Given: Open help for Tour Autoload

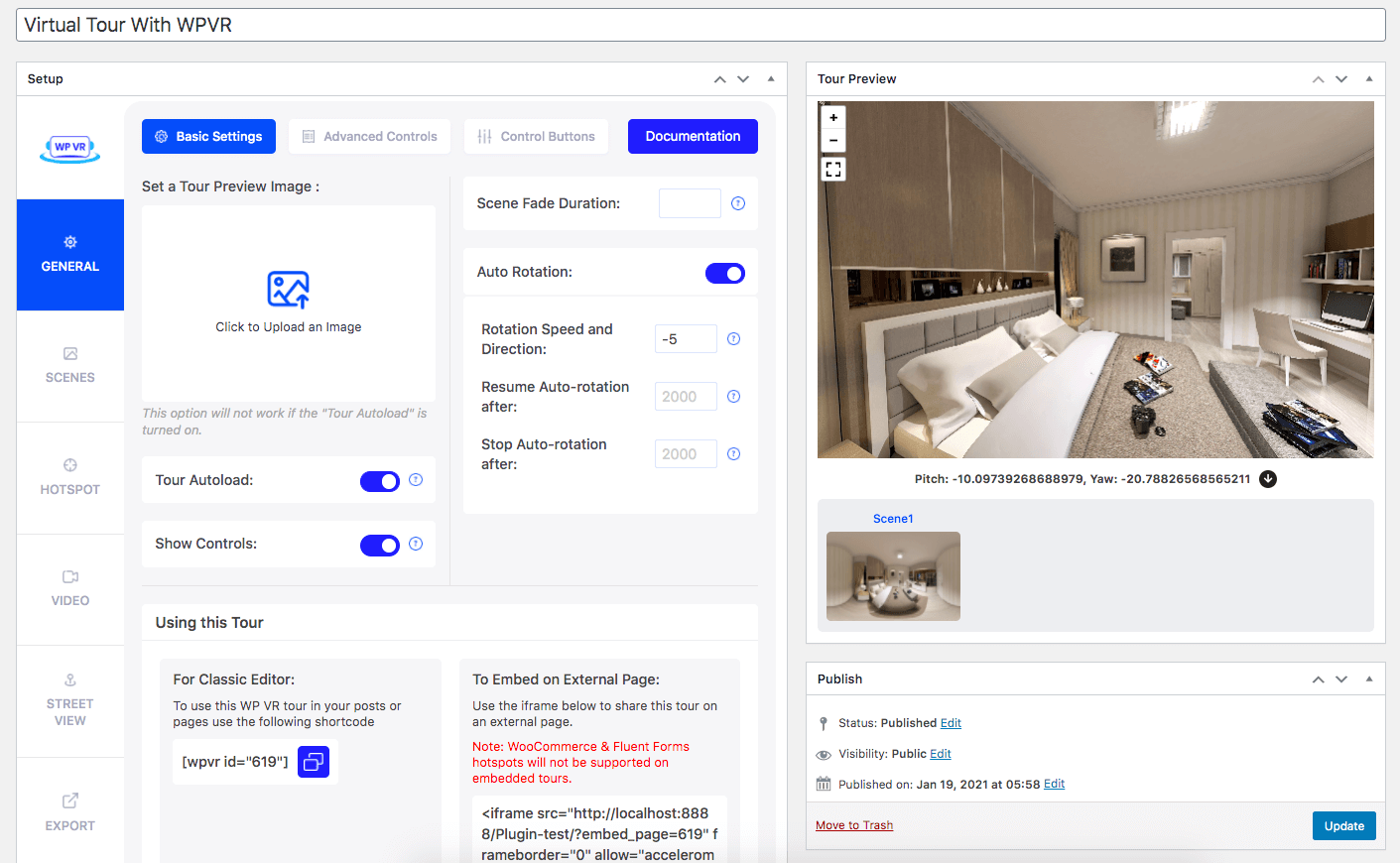Looking at the screenshot, I should 416,480.
